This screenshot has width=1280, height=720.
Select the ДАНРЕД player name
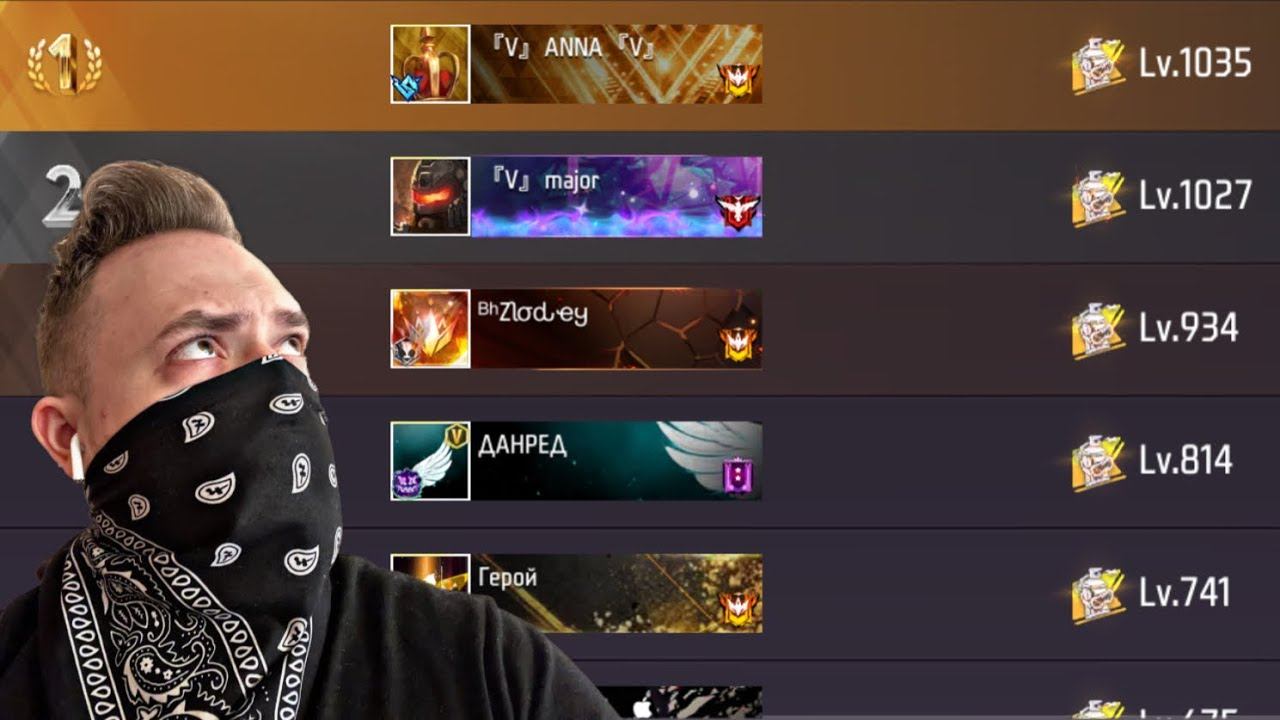point(522,445)
